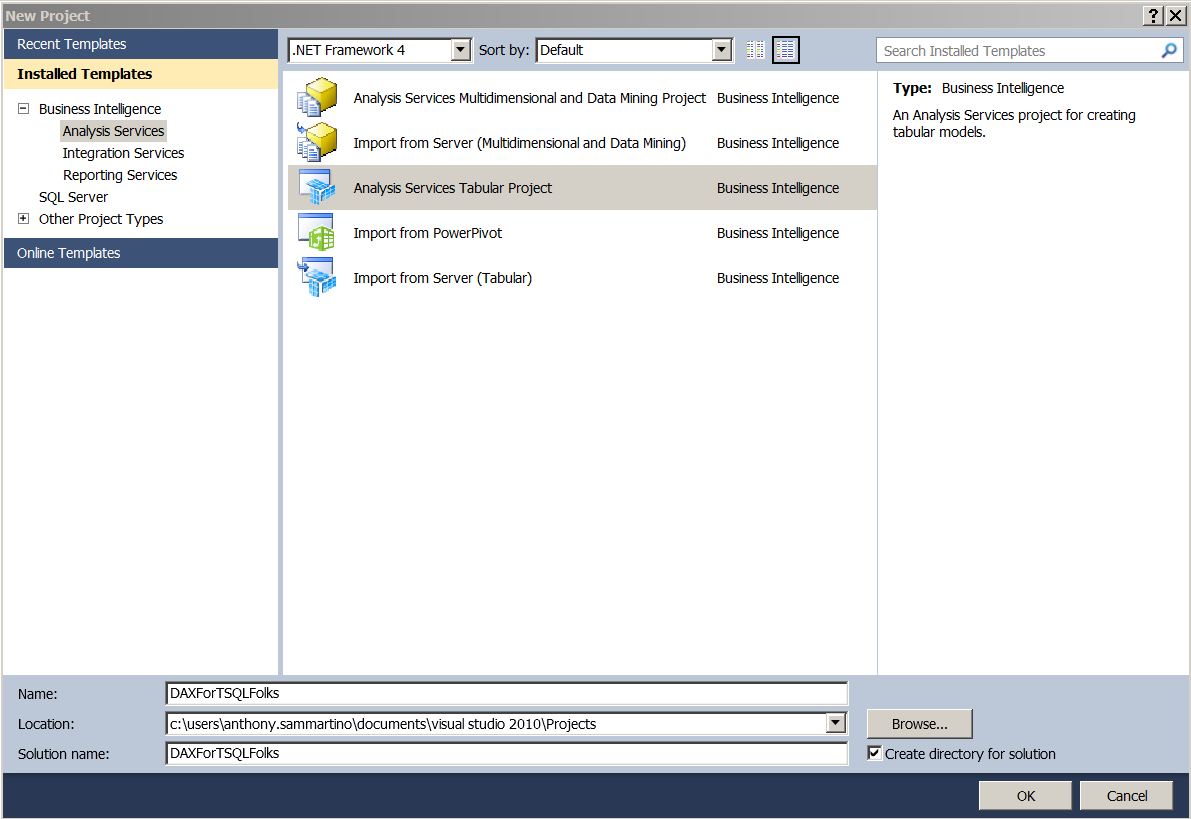Open the dialog help question mark
The image size is (1191, 819).
point(1153,15)
